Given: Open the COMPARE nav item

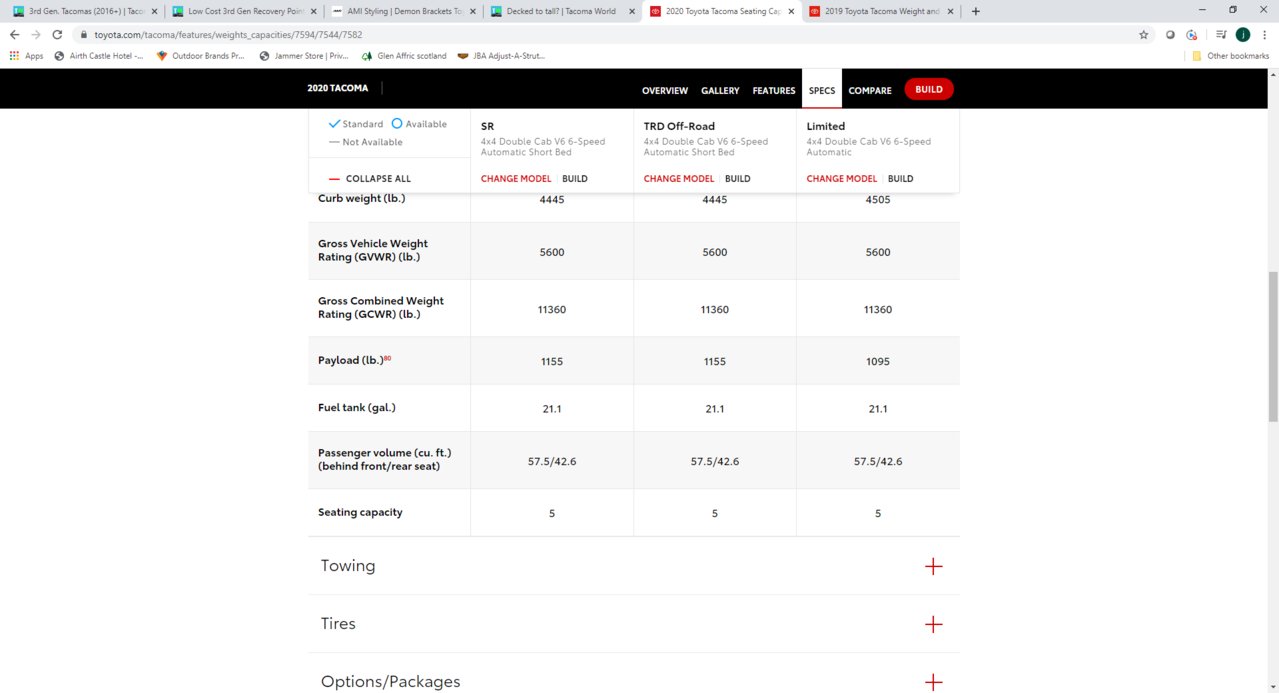Looking at the screenshot, I should (x=870, y=90).
